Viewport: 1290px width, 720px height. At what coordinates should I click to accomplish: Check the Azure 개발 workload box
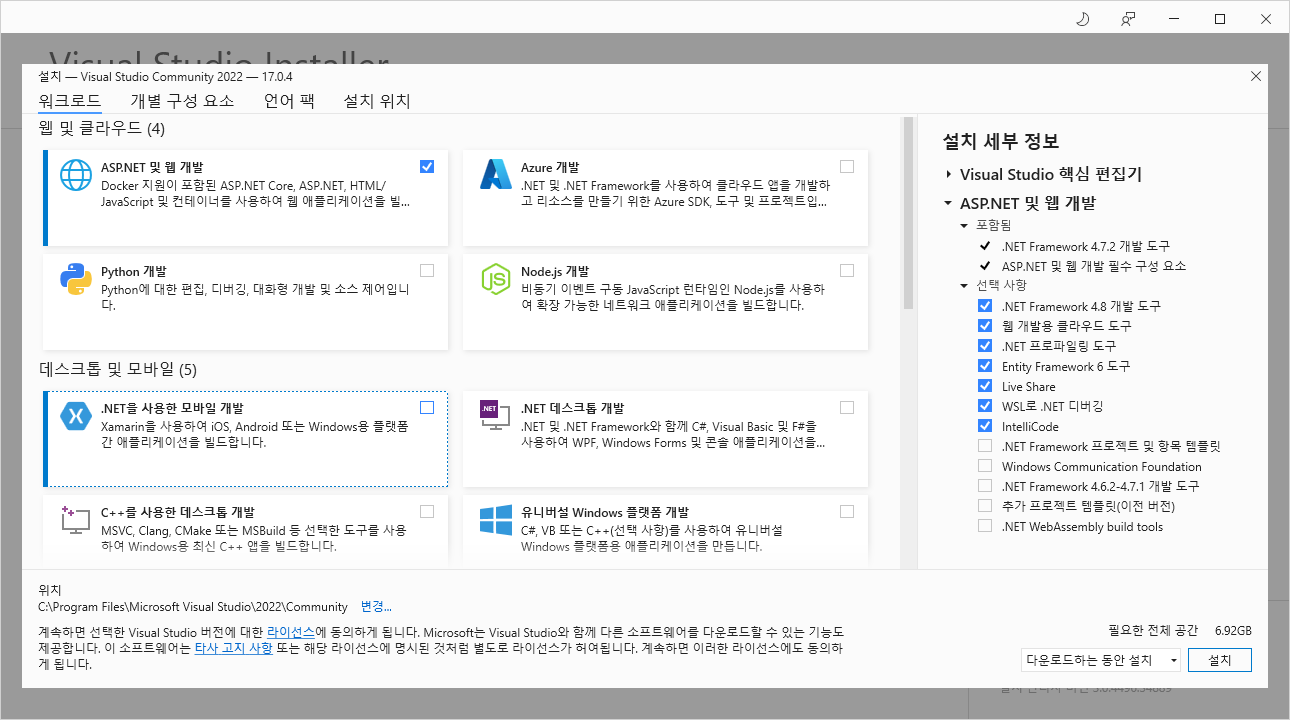(848, 166)
